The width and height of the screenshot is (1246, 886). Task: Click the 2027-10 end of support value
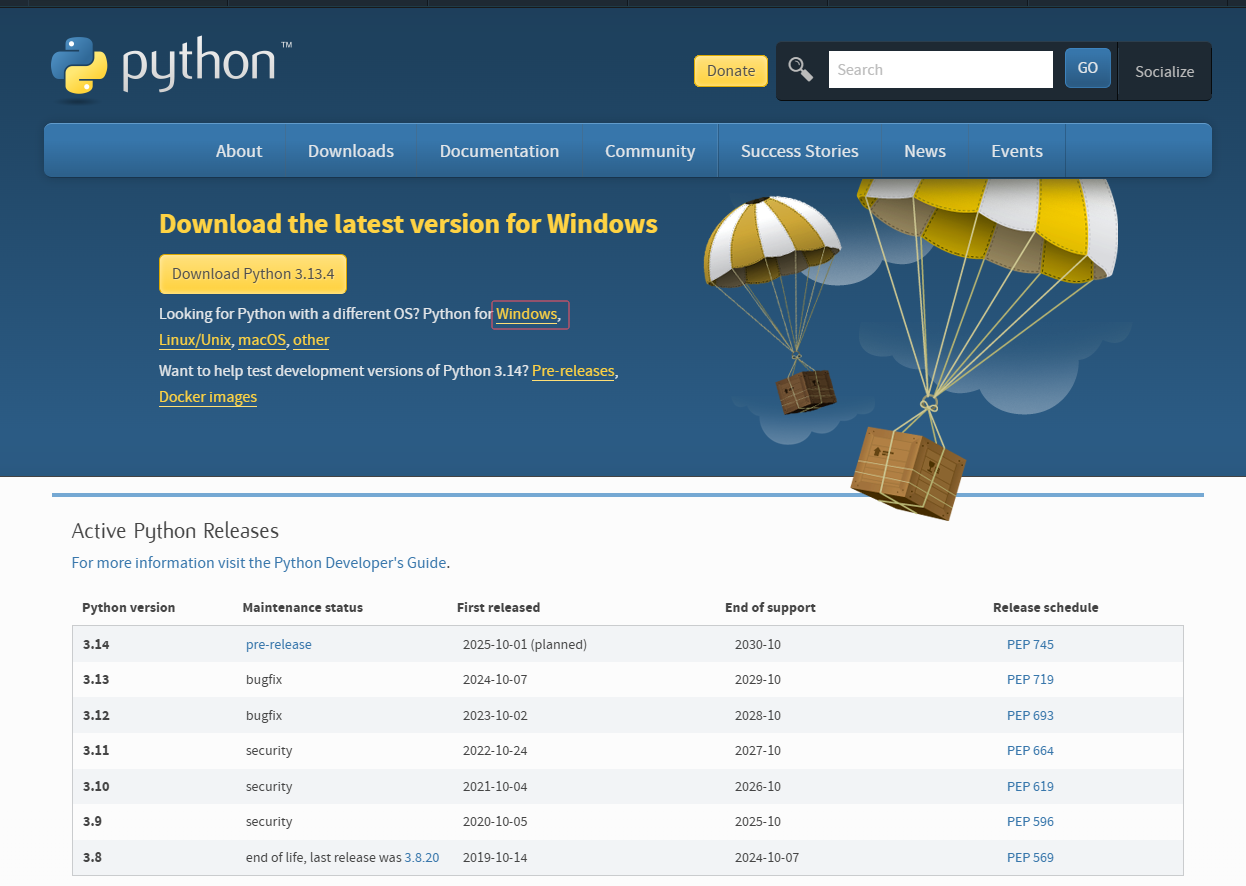point(758,751)
